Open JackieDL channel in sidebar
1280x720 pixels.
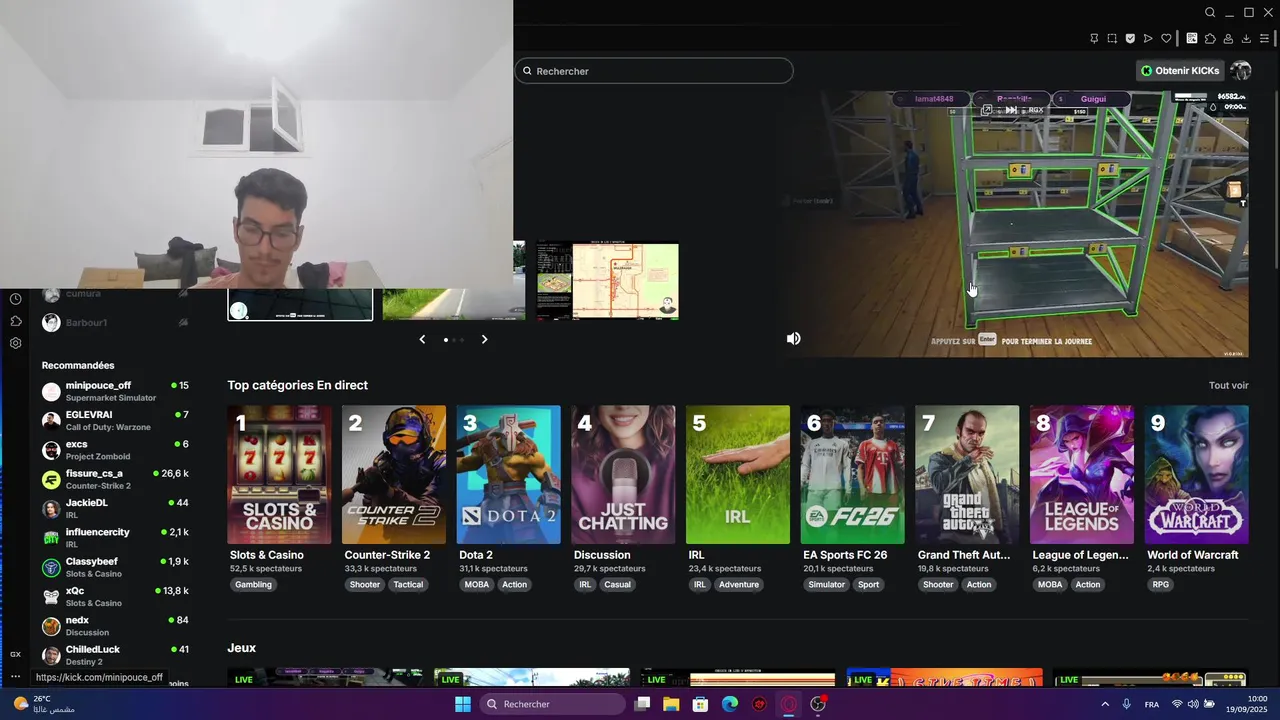(x=115, y=508)
